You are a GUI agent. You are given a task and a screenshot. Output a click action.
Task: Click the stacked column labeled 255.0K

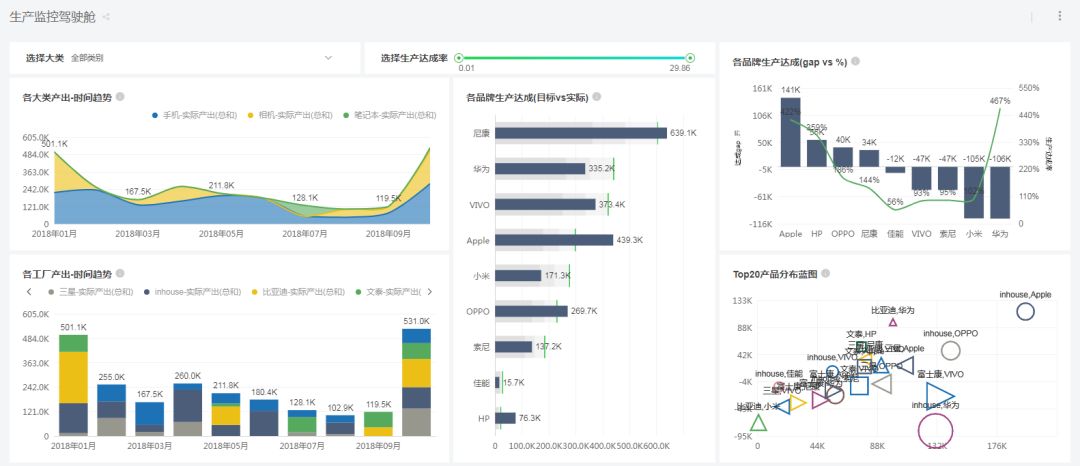pos(112,410)
